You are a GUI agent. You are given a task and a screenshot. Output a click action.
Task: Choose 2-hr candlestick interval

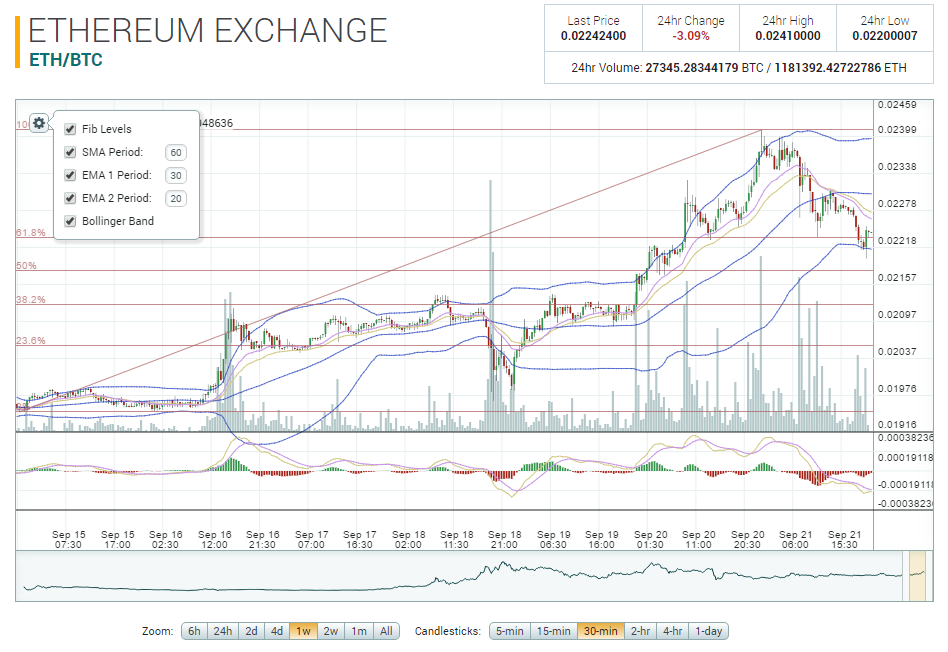[640, 631]
